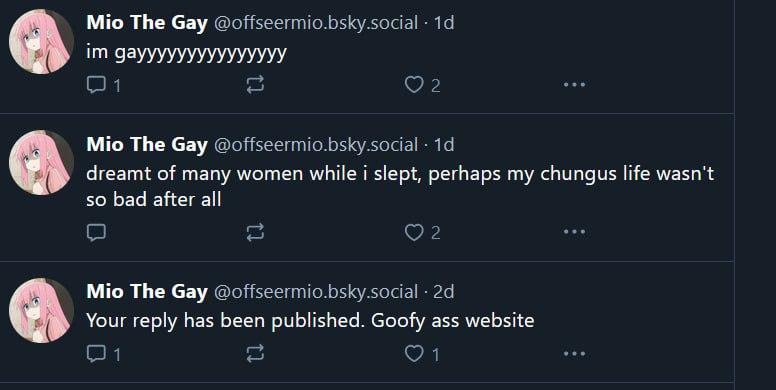The width and height of the screenshot is (776, 390).
Task: Open the 2d timestamp on third post
Action: tap(443, 292)
